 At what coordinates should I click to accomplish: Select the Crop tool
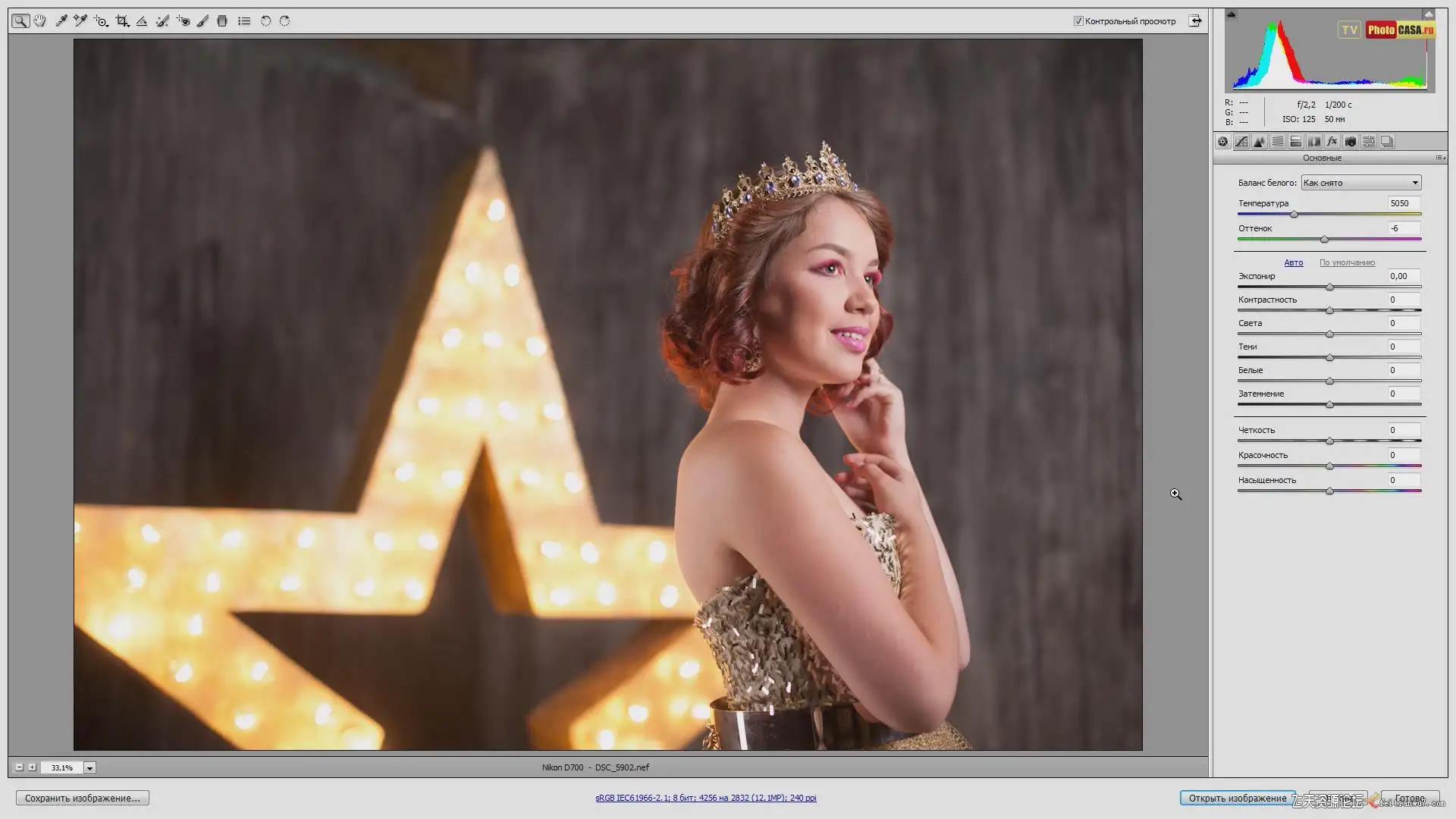point(121,21)
